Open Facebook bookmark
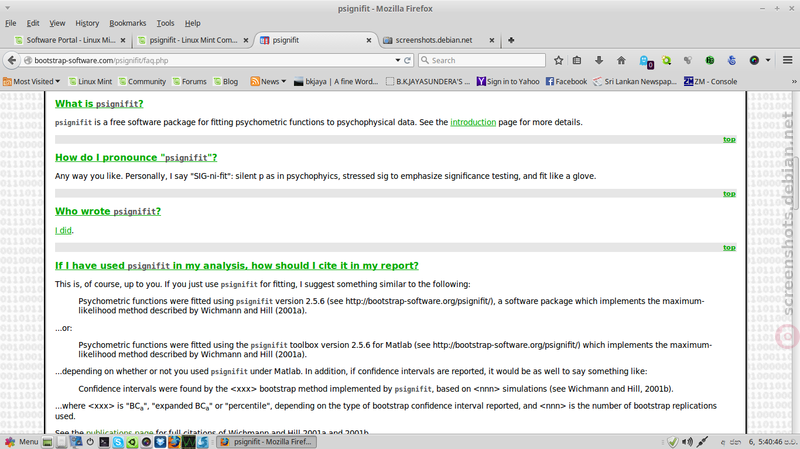800x449 pixels. click(566, 82)
